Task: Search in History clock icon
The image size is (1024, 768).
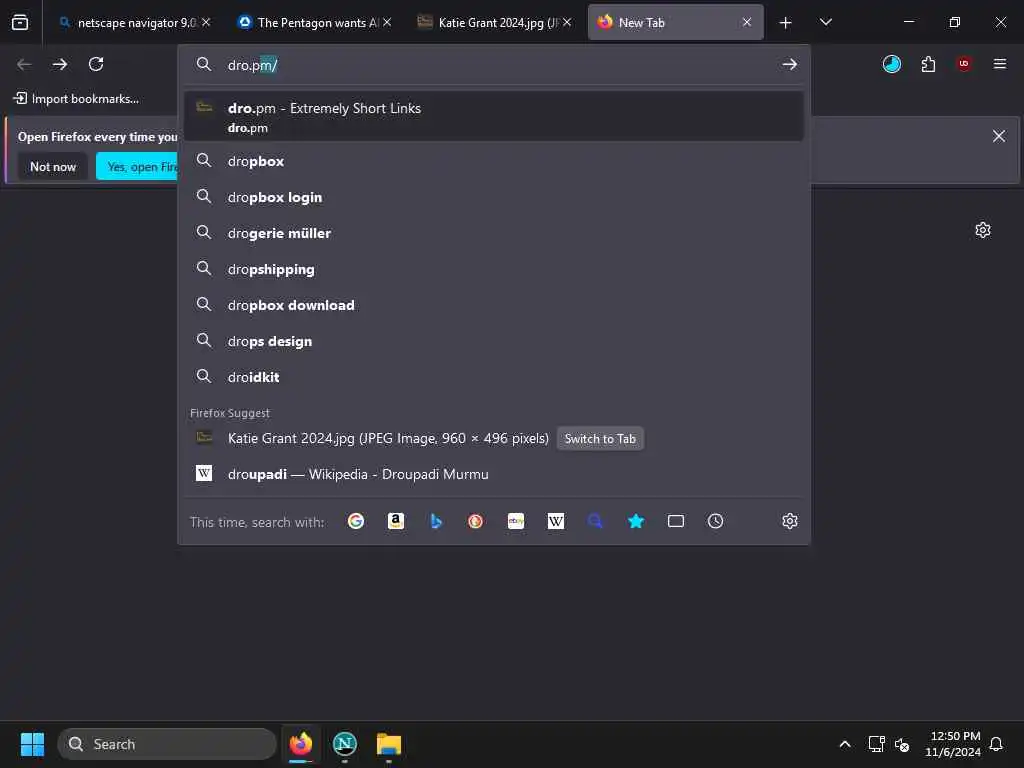Action: [716, 521]
